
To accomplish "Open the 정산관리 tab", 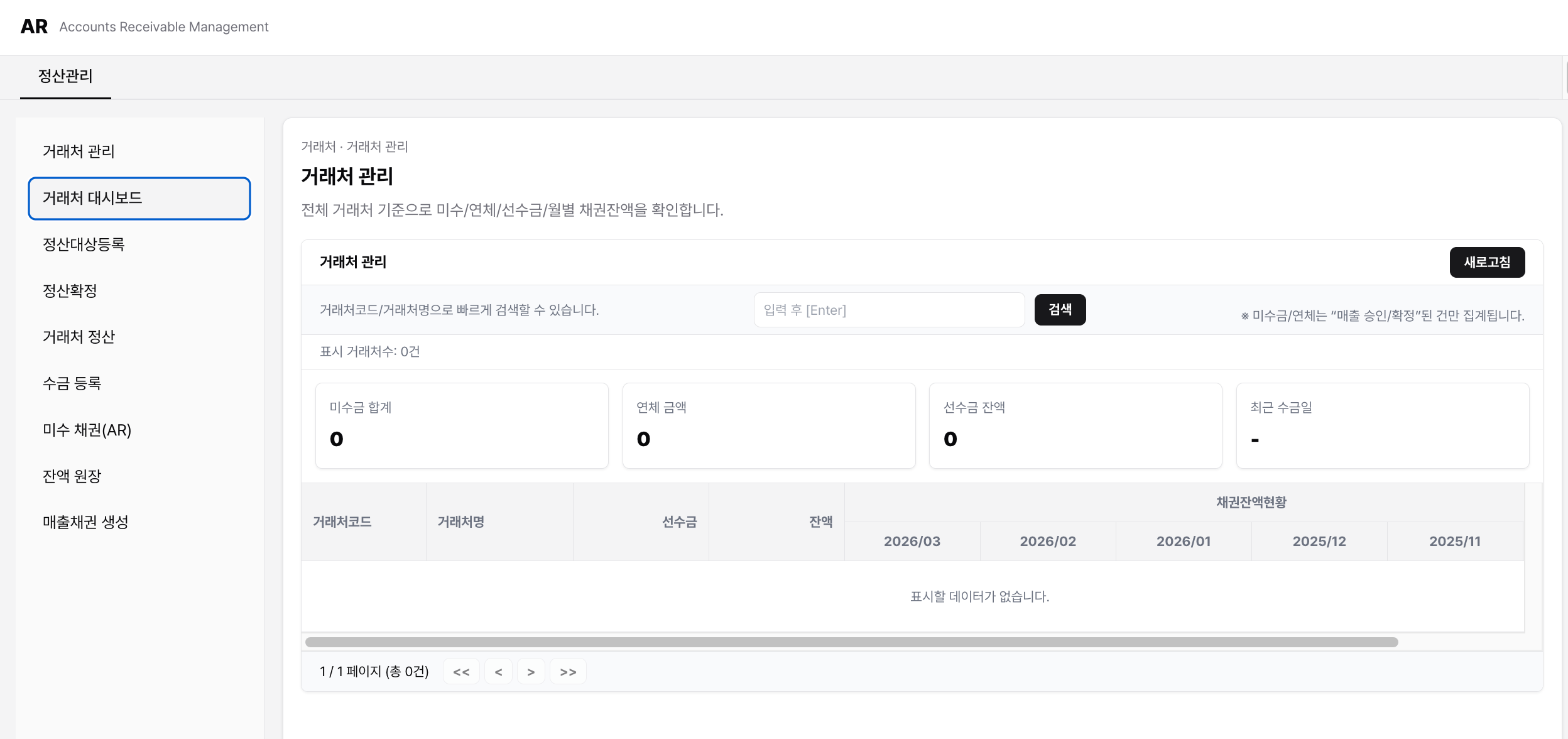I will [65, 76].
